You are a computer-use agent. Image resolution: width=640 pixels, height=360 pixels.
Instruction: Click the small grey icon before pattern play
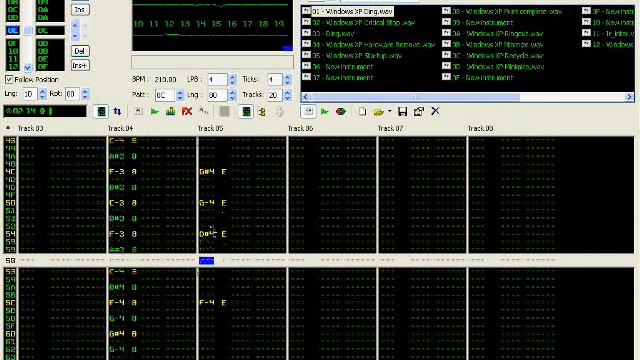(138, 111)
